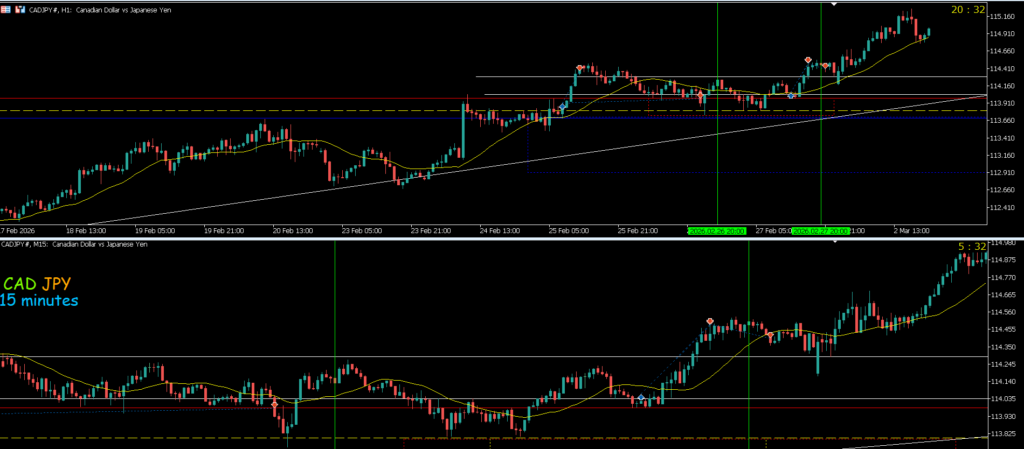Select the highest red diamond marker on H1 chart
Viewport: 1024px width, 449px height.
pyautogui.click(x=808, y=60)
